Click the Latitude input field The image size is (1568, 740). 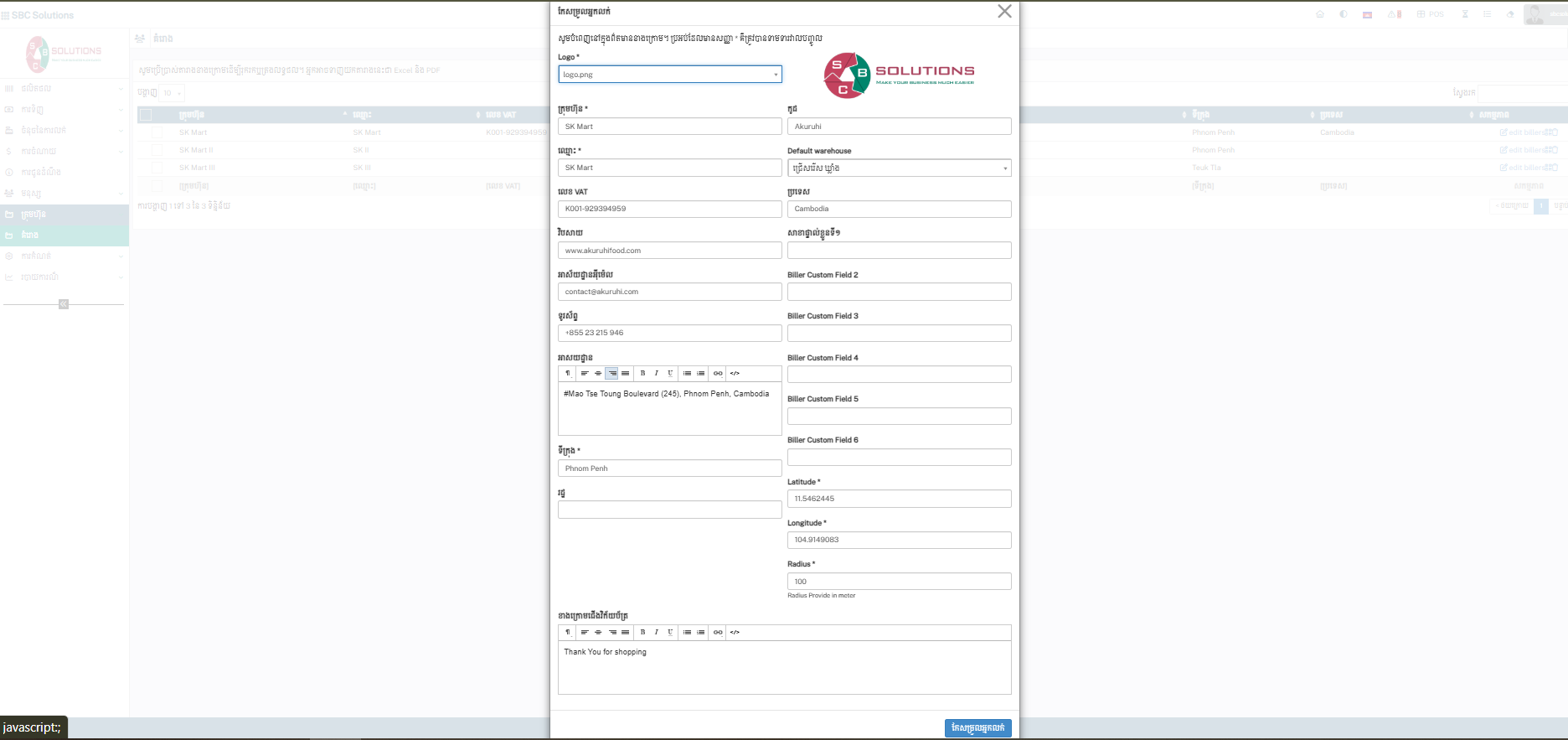coord(899,499)
